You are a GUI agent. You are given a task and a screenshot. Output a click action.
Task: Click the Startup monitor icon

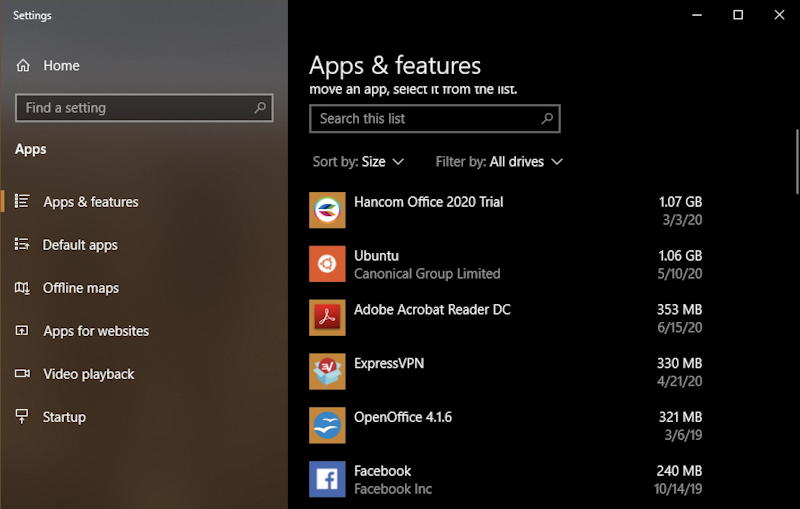tap(22, 416)
